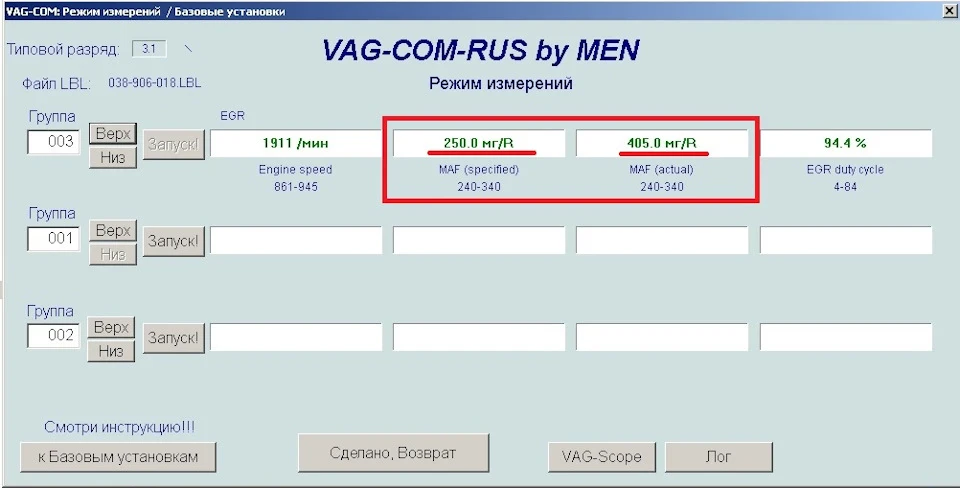The height and width of the screenshot is (488, 960).
Task: Click the first empty field in group 001
Action: [x=296, y=240]
